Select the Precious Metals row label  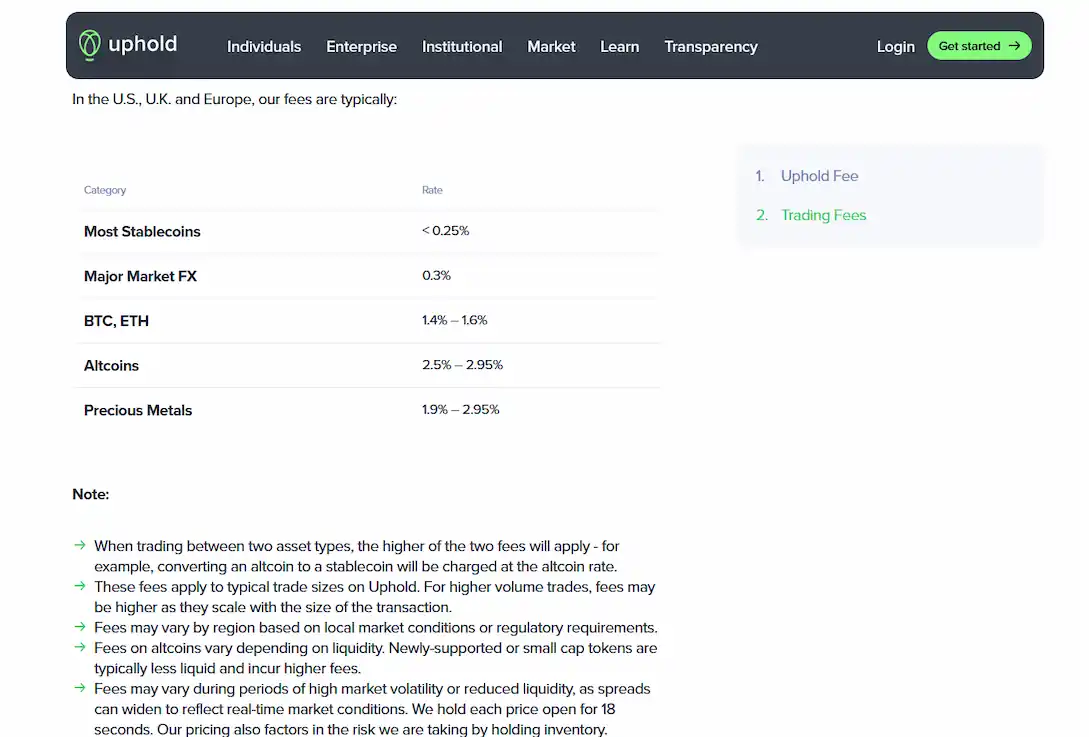138,411
